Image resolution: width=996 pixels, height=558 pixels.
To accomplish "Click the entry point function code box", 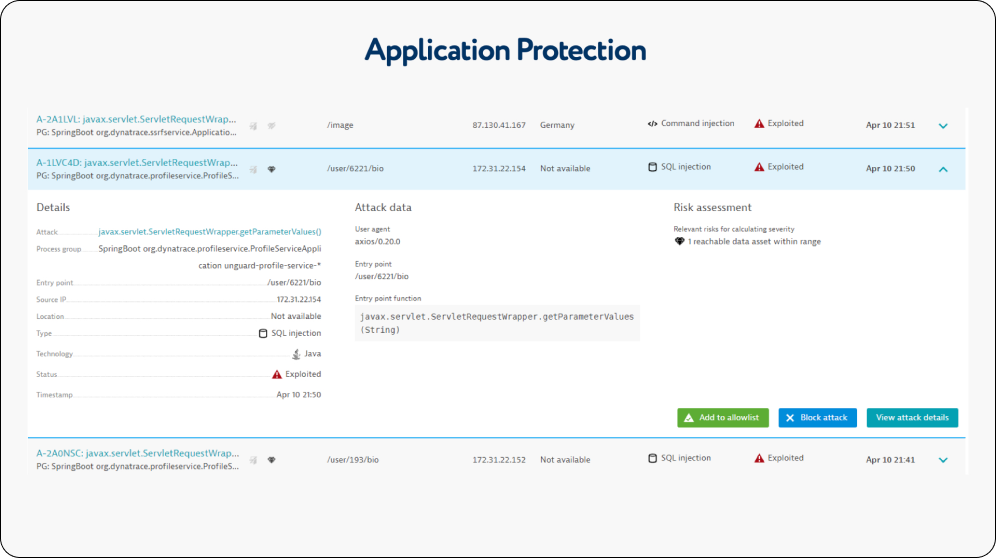I will (497, 323).
